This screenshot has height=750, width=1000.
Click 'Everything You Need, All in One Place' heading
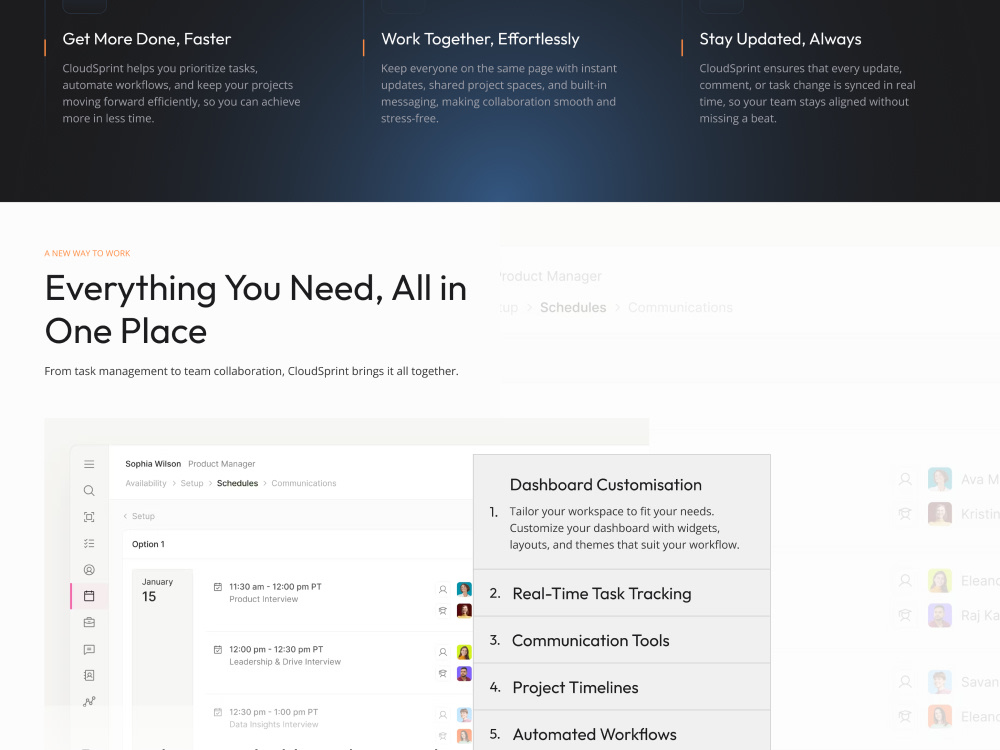point(256,309)
